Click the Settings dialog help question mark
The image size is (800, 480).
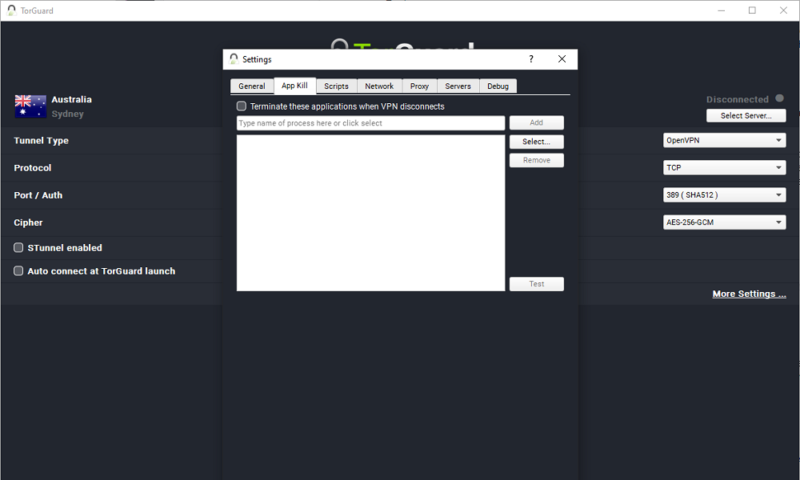click(531, 59)
